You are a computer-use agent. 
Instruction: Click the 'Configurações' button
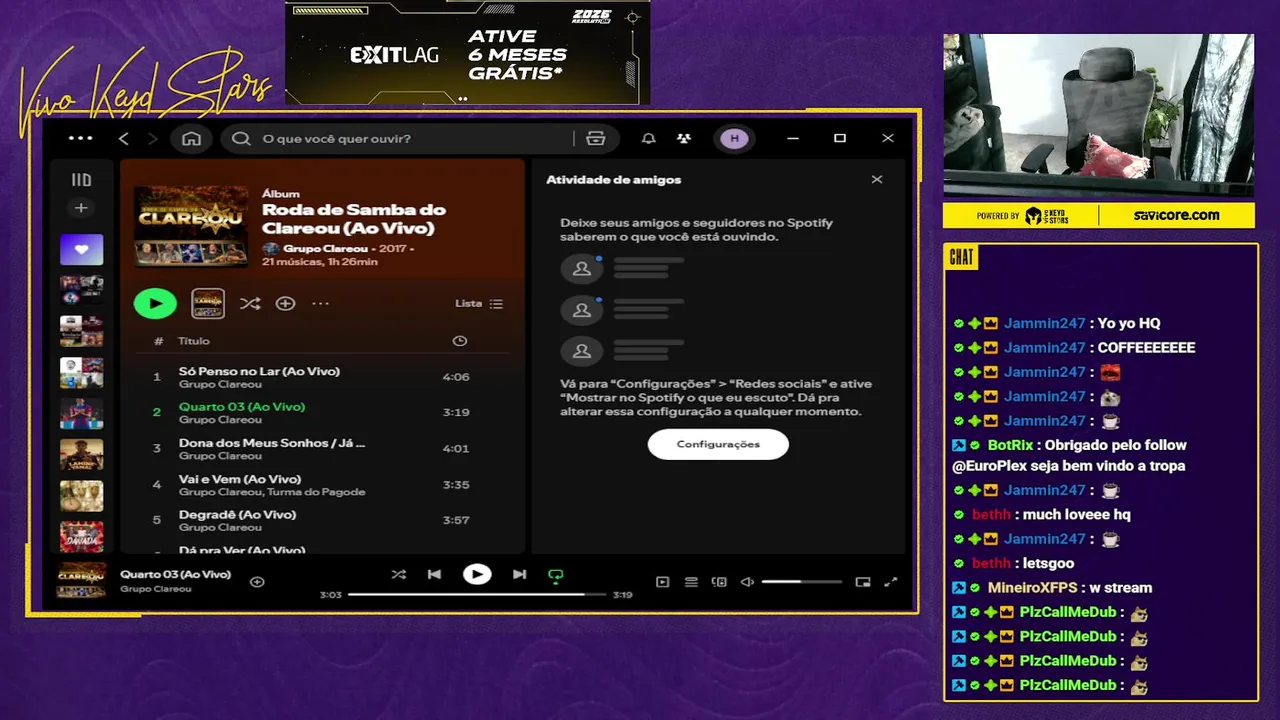(x=718, y=444)
